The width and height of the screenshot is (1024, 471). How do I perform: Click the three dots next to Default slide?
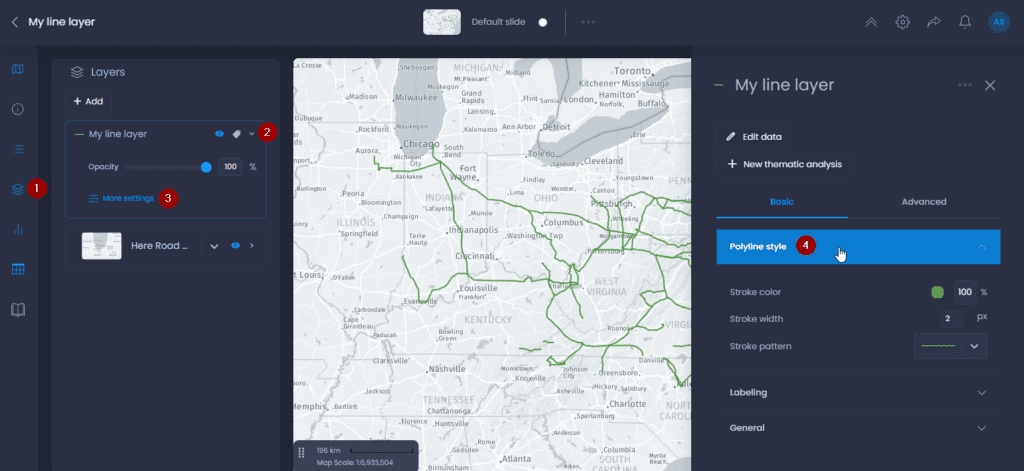point(588,22)
